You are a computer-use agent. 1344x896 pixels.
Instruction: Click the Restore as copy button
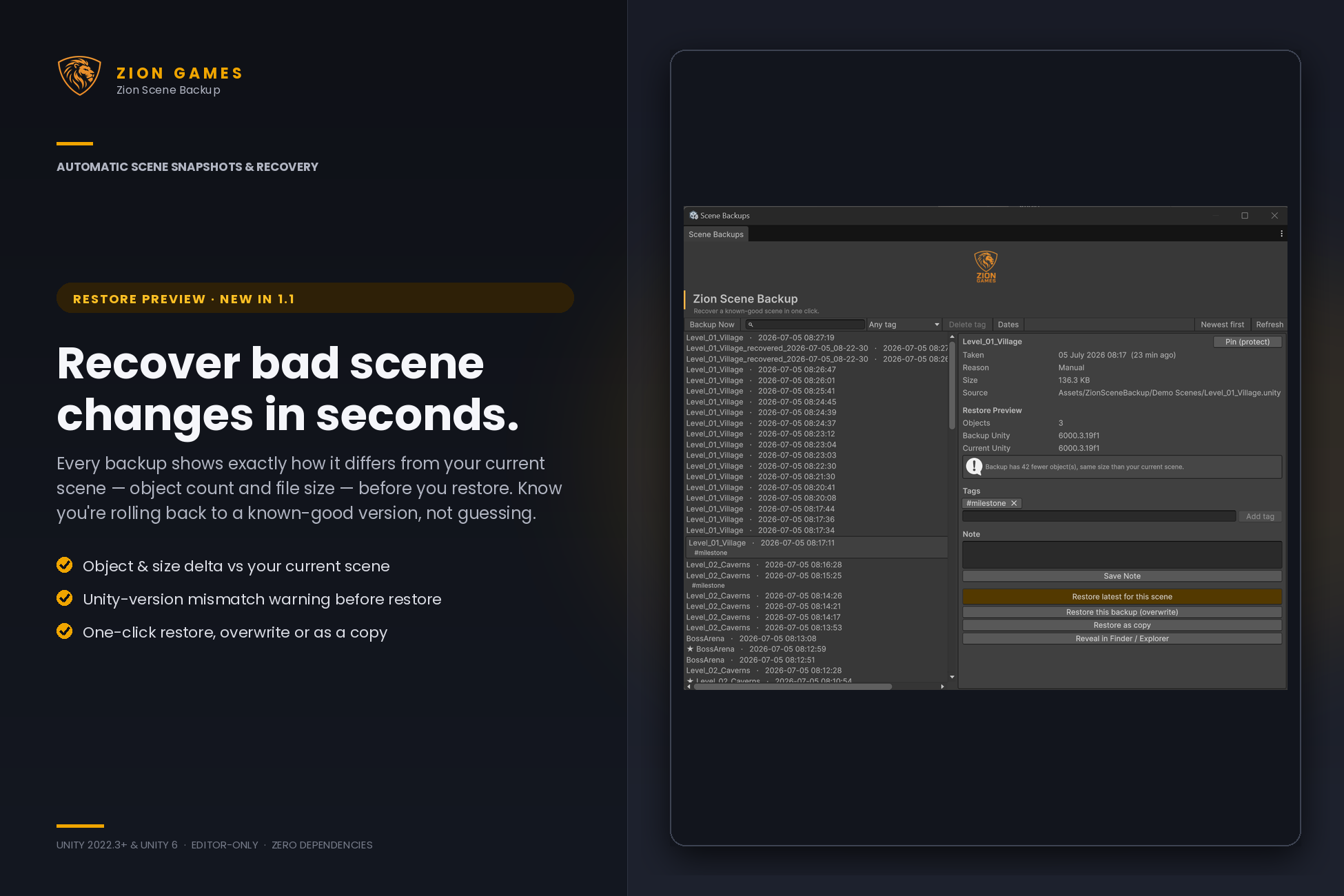tap(1122, 625)
